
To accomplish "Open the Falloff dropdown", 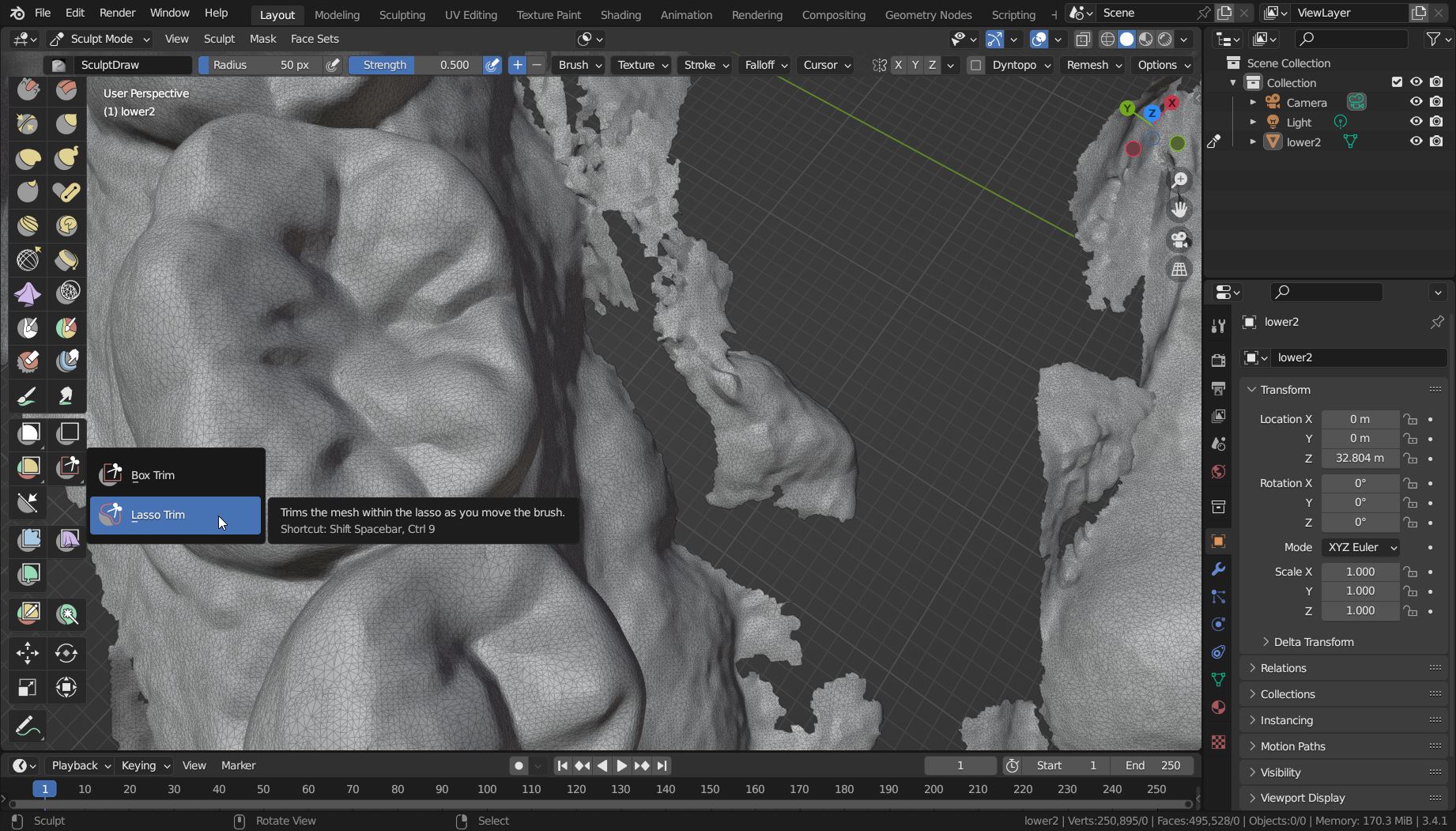I will 766,65.
